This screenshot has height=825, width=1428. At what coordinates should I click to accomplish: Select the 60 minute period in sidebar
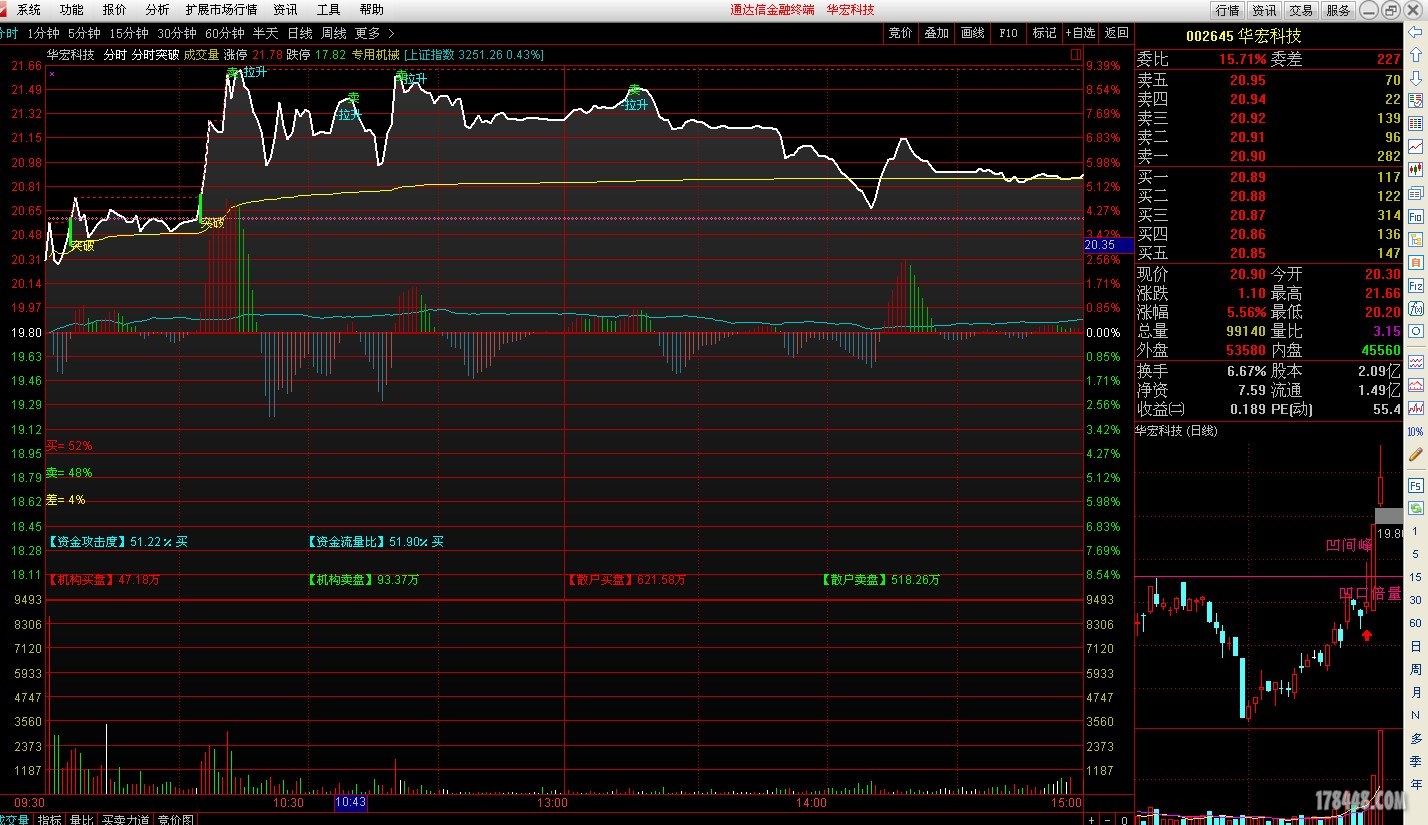[1416, 623]
